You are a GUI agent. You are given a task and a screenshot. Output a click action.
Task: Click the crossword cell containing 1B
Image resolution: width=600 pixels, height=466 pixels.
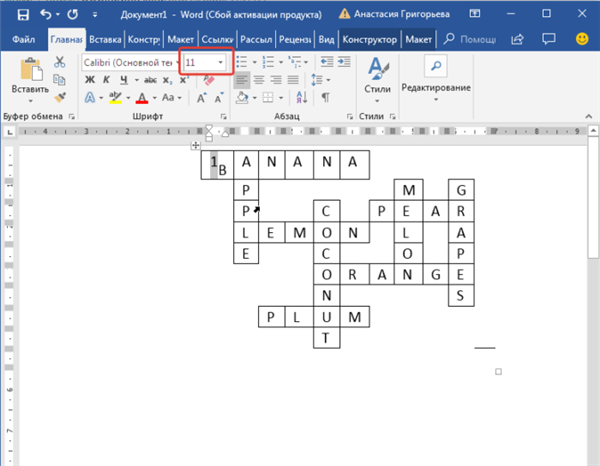(217, 165)
